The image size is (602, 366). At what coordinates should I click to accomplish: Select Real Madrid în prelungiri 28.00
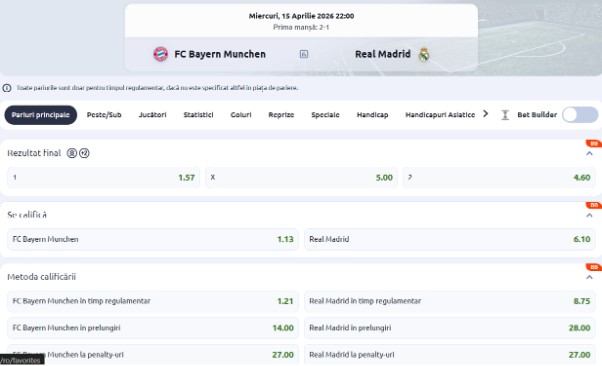click(x=450, y=328)
